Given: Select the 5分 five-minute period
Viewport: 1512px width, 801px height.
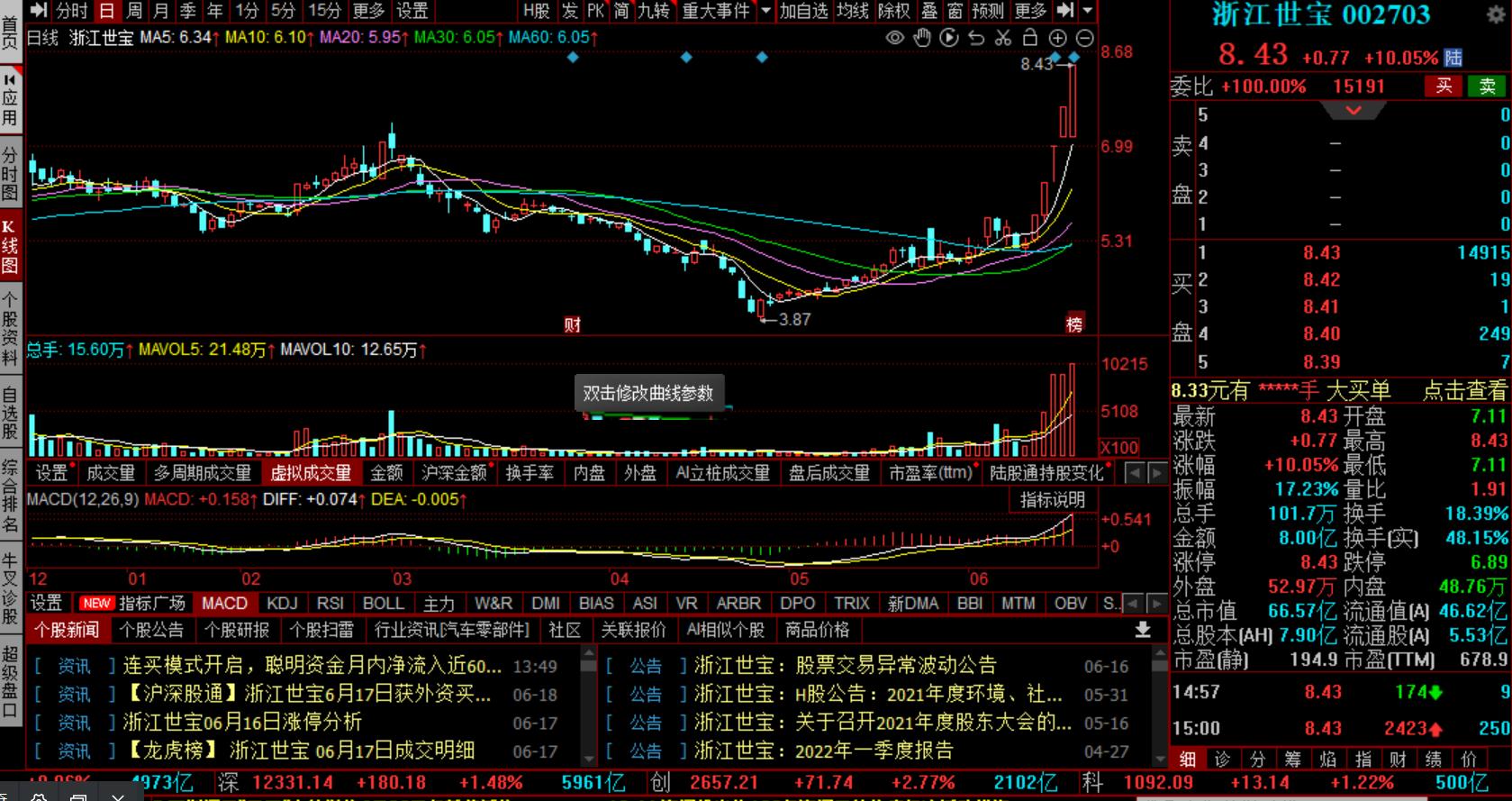Looking at the screenshot, I should click(x=284, y=11).
